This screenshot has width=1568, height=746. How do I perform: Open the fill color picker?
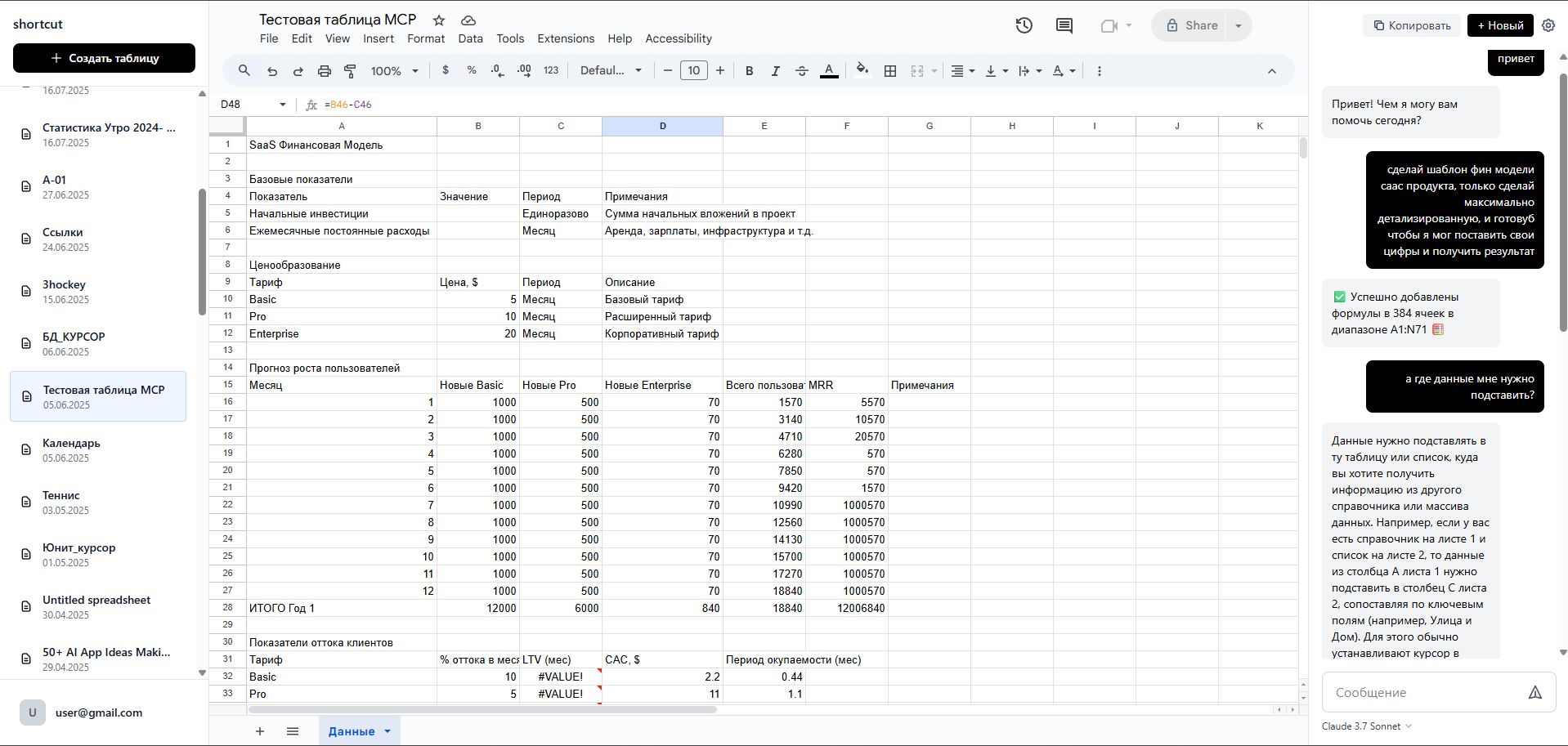(862, 71)
